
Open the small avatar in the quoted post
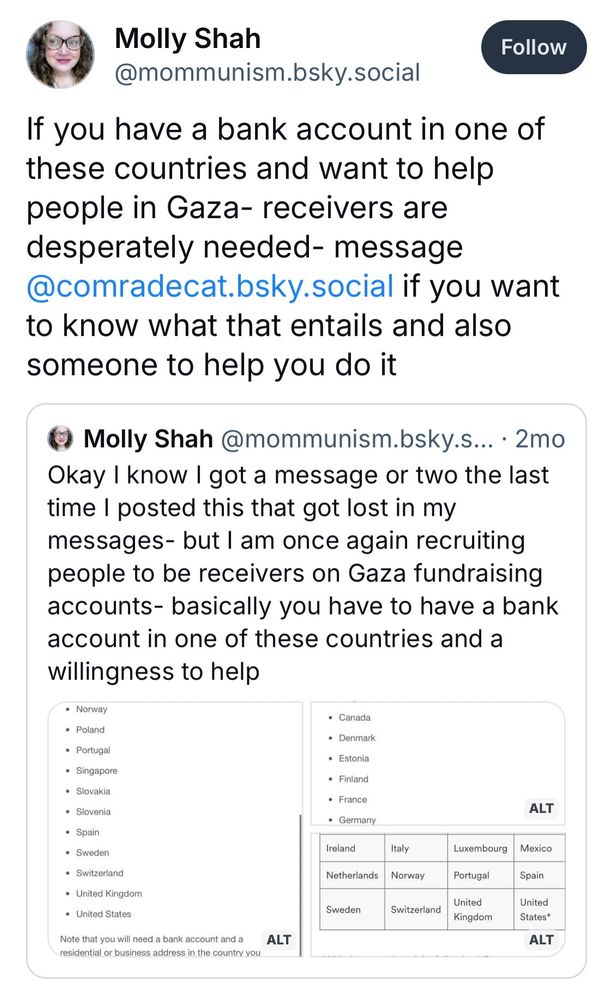61,439
